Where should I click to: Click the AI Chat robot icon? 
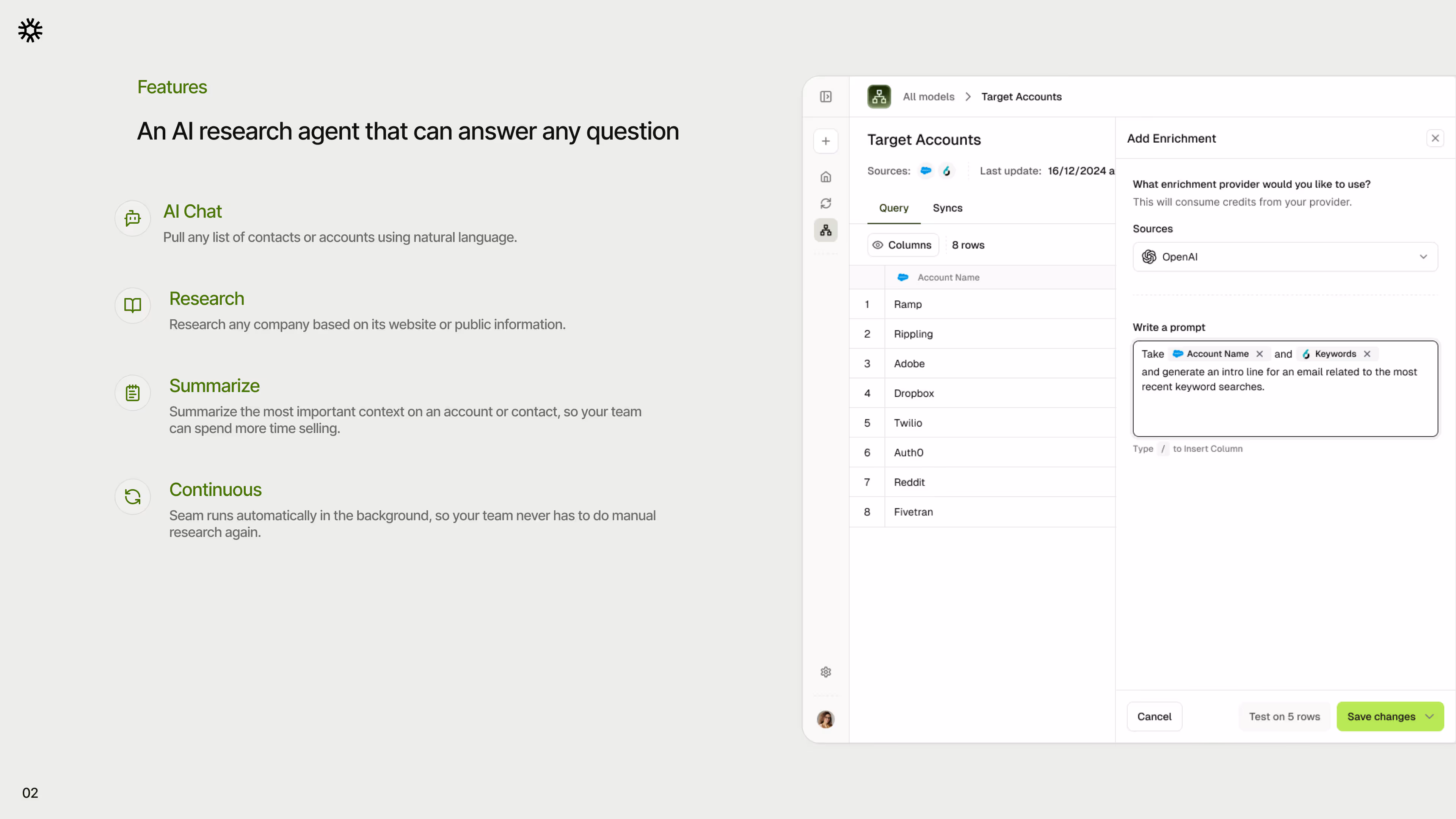[133, 218]
